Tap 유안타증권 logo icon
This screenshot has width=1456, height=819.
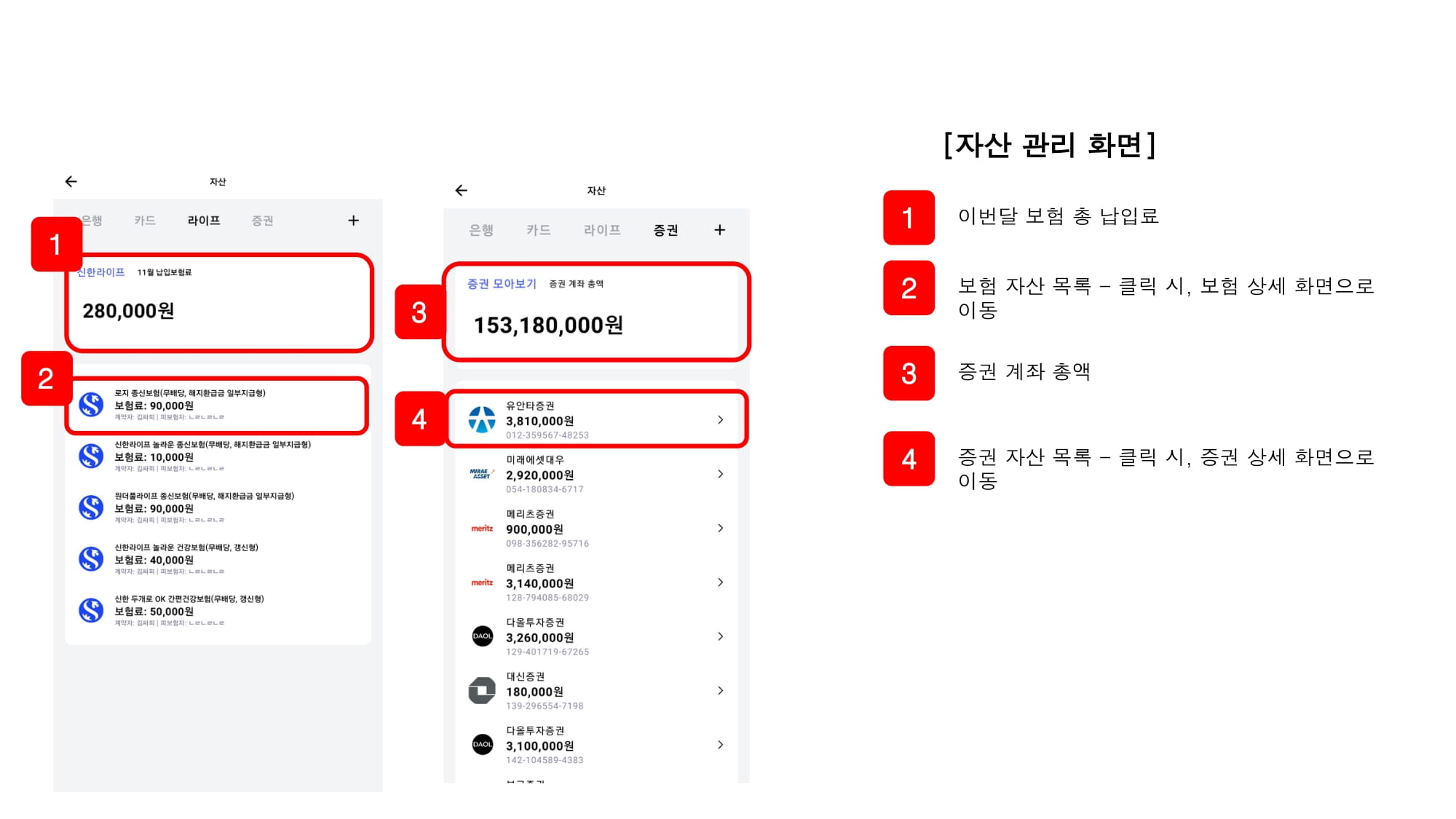pos(481,420)
